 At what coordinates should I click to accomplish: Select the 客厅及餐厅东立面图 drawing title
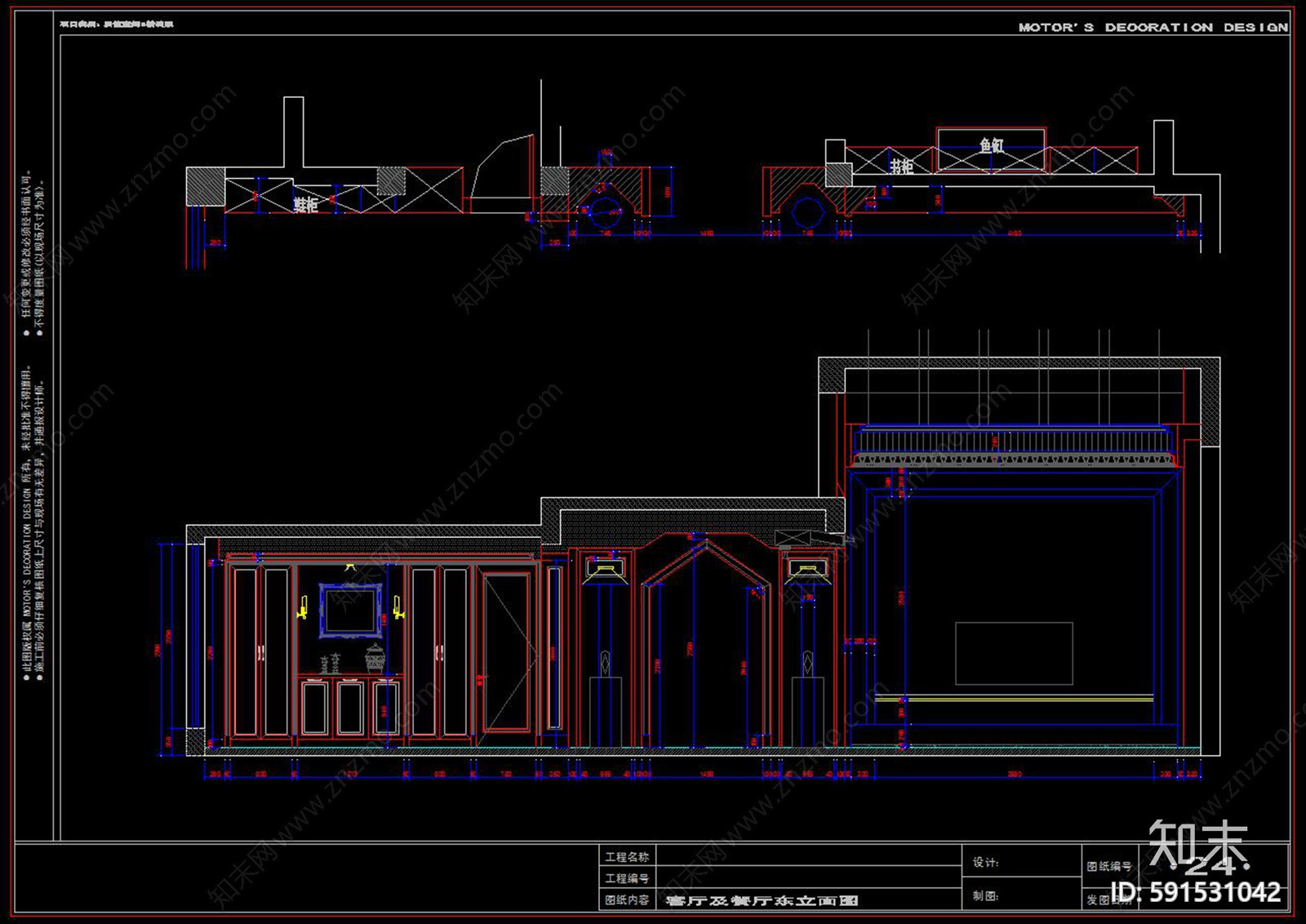(x=762, y=900)
